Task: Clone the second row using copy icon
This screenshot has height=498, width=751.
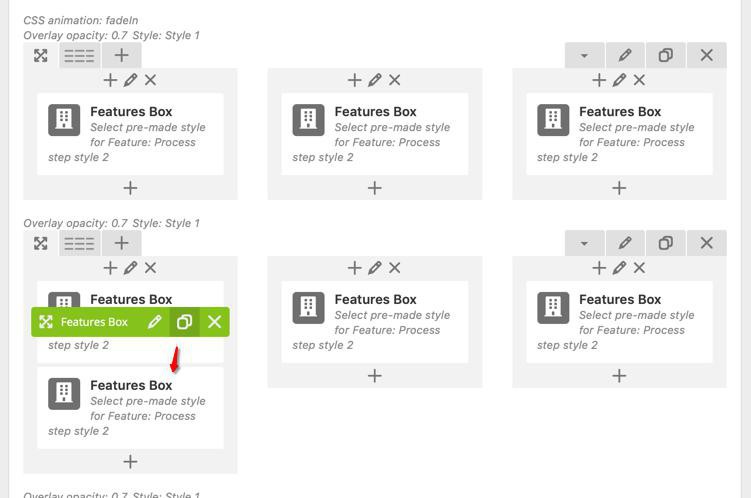Action: pos(666,243)
